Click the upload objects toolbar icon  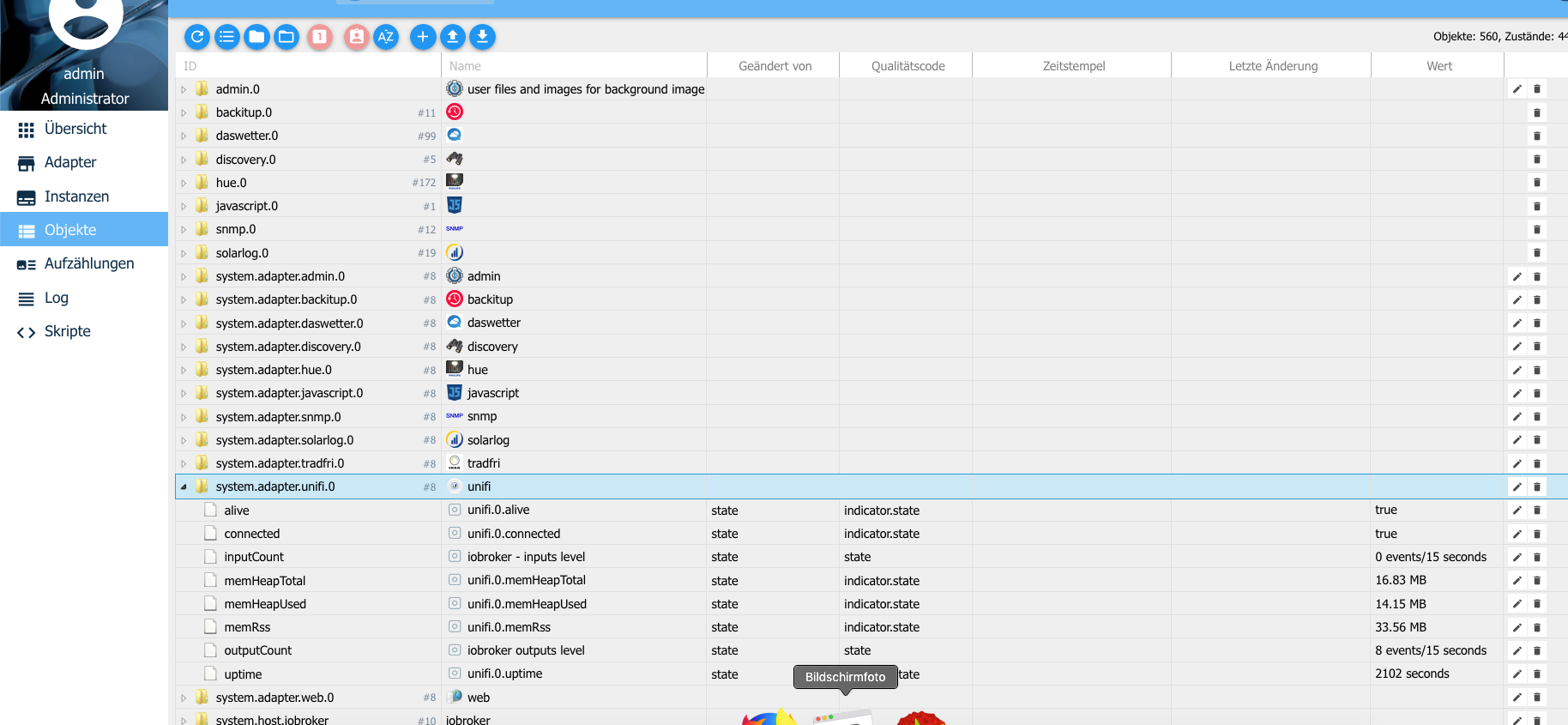pos(453,37)
